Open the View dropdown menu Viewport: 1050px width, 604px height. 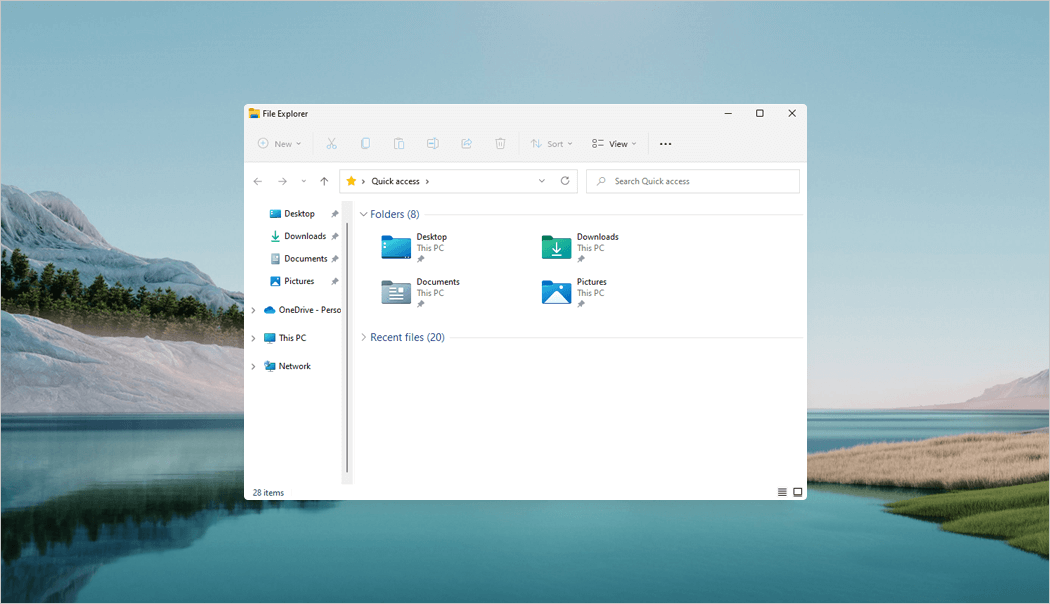(614, 144)
